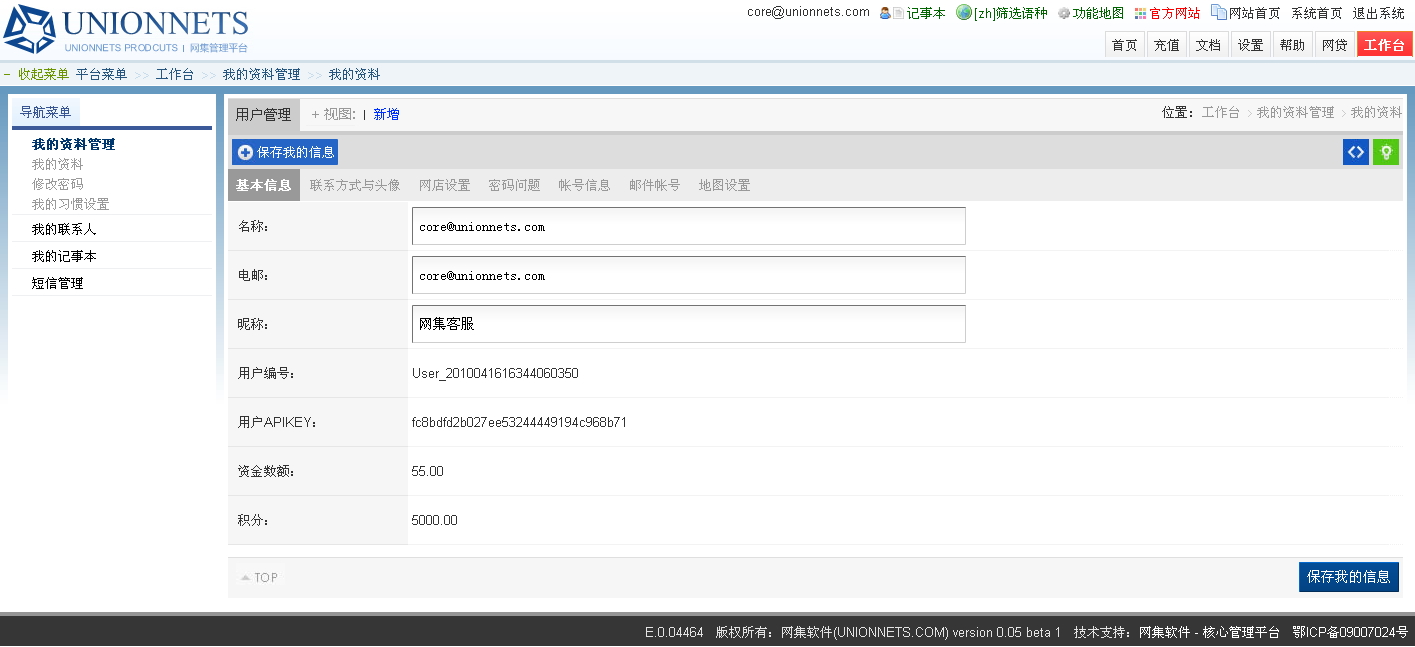1415x647 pixels.
Task: Click the colorful grid icon beside 官方网站
Action: 1140,14
